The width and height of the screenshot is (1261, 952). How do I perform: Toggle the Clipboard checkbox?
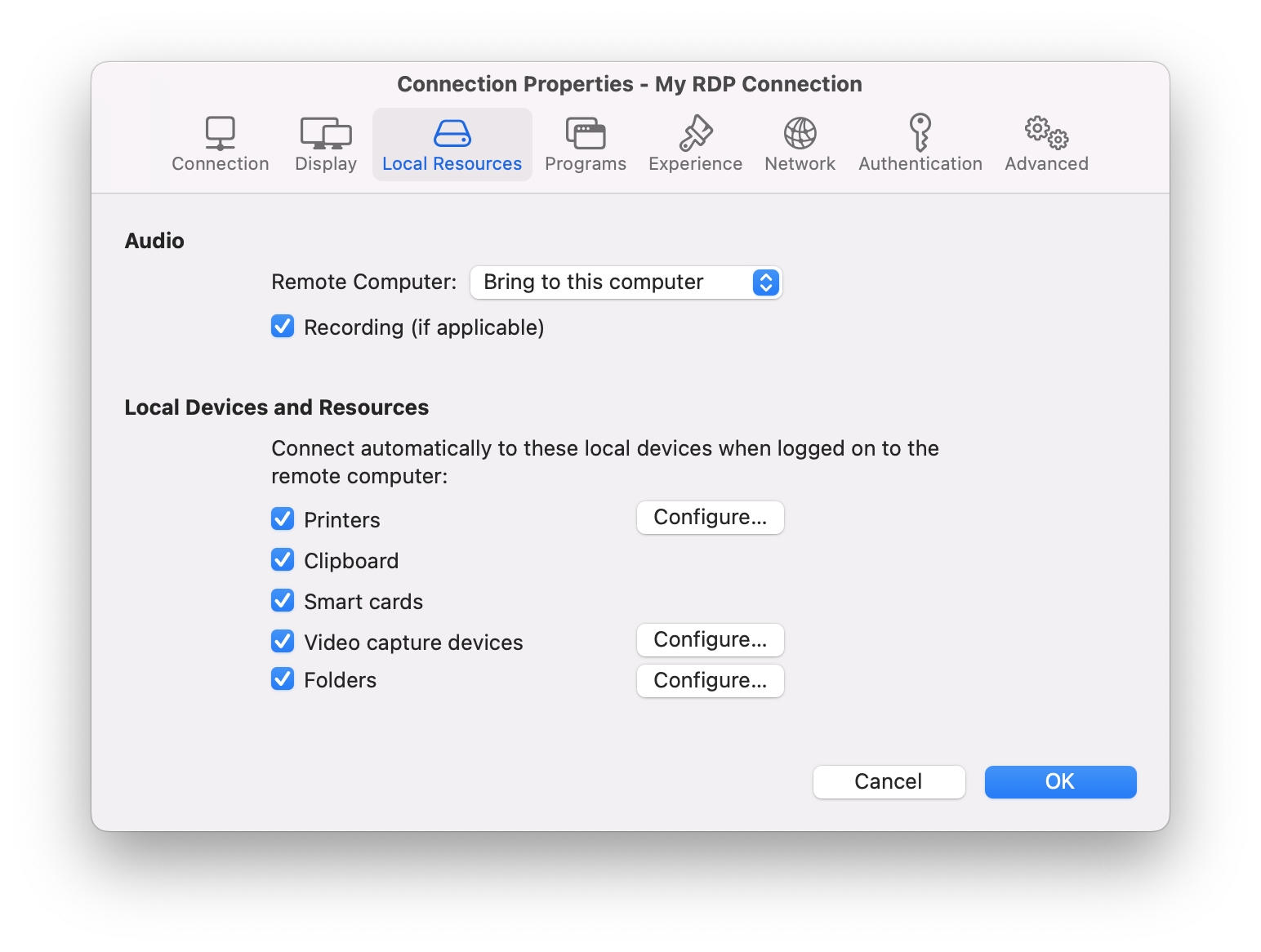coord(283,560)
